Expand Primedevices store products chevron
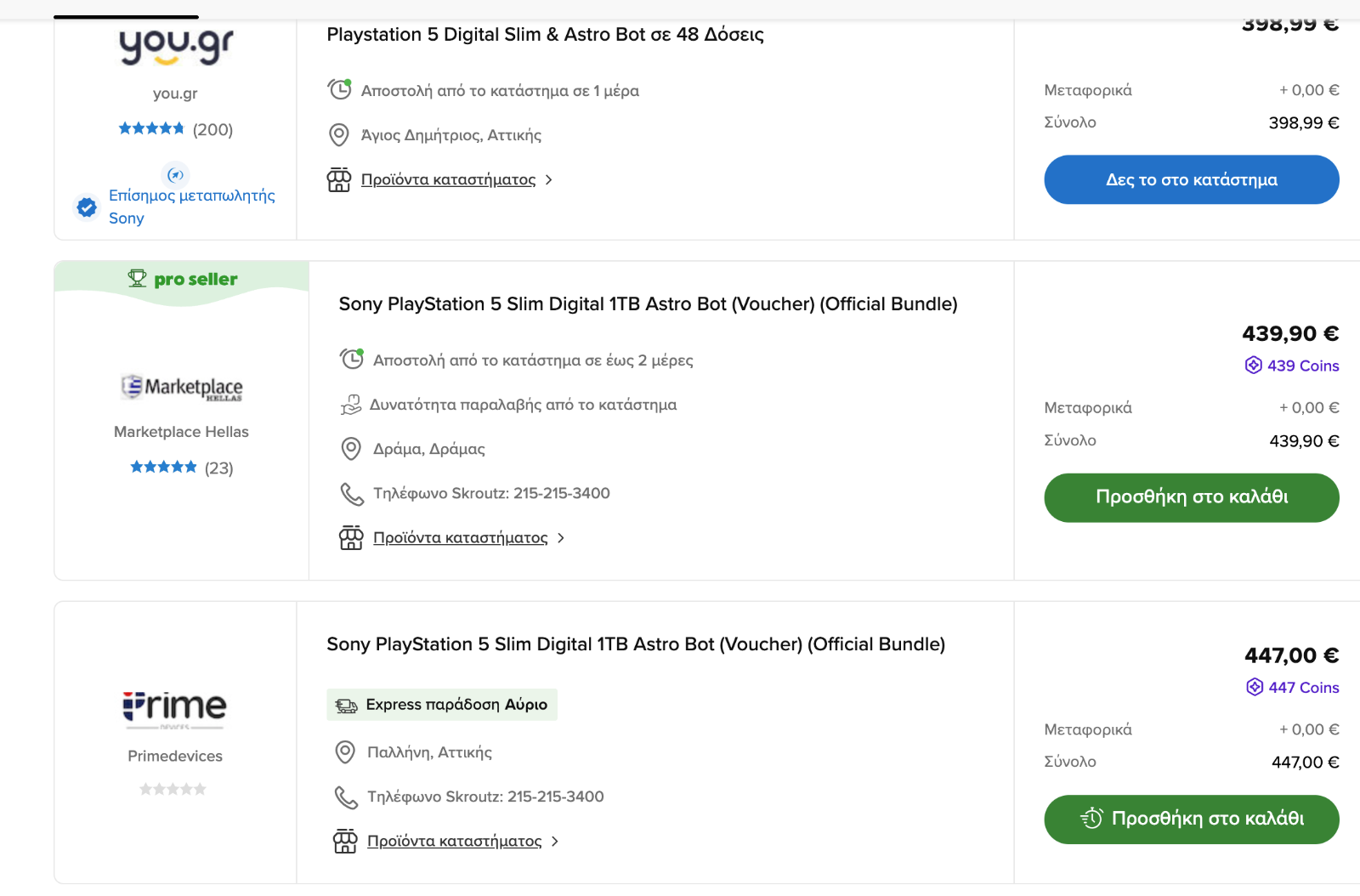Viewport: 1360px width, 896px height. coord(555,841)
